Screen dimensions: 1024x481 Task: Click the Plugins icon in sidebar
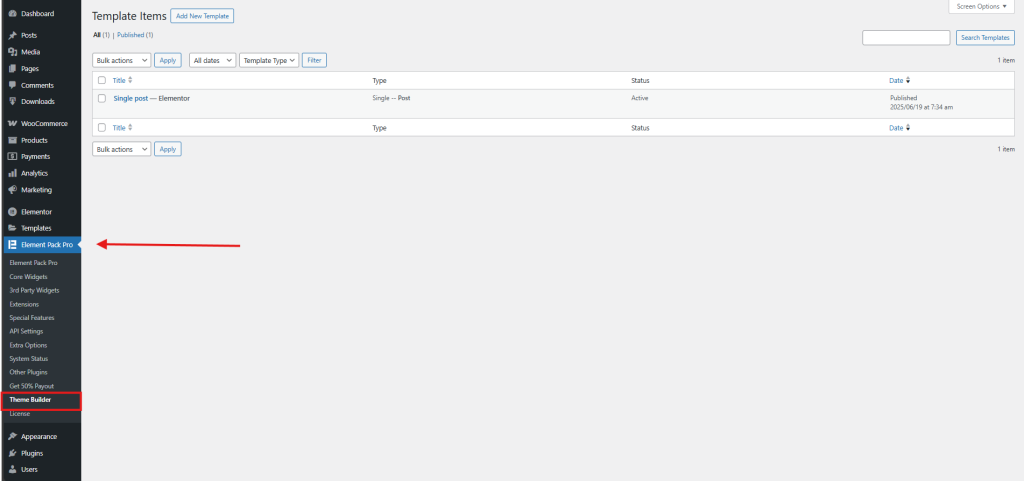click(12, 453)
